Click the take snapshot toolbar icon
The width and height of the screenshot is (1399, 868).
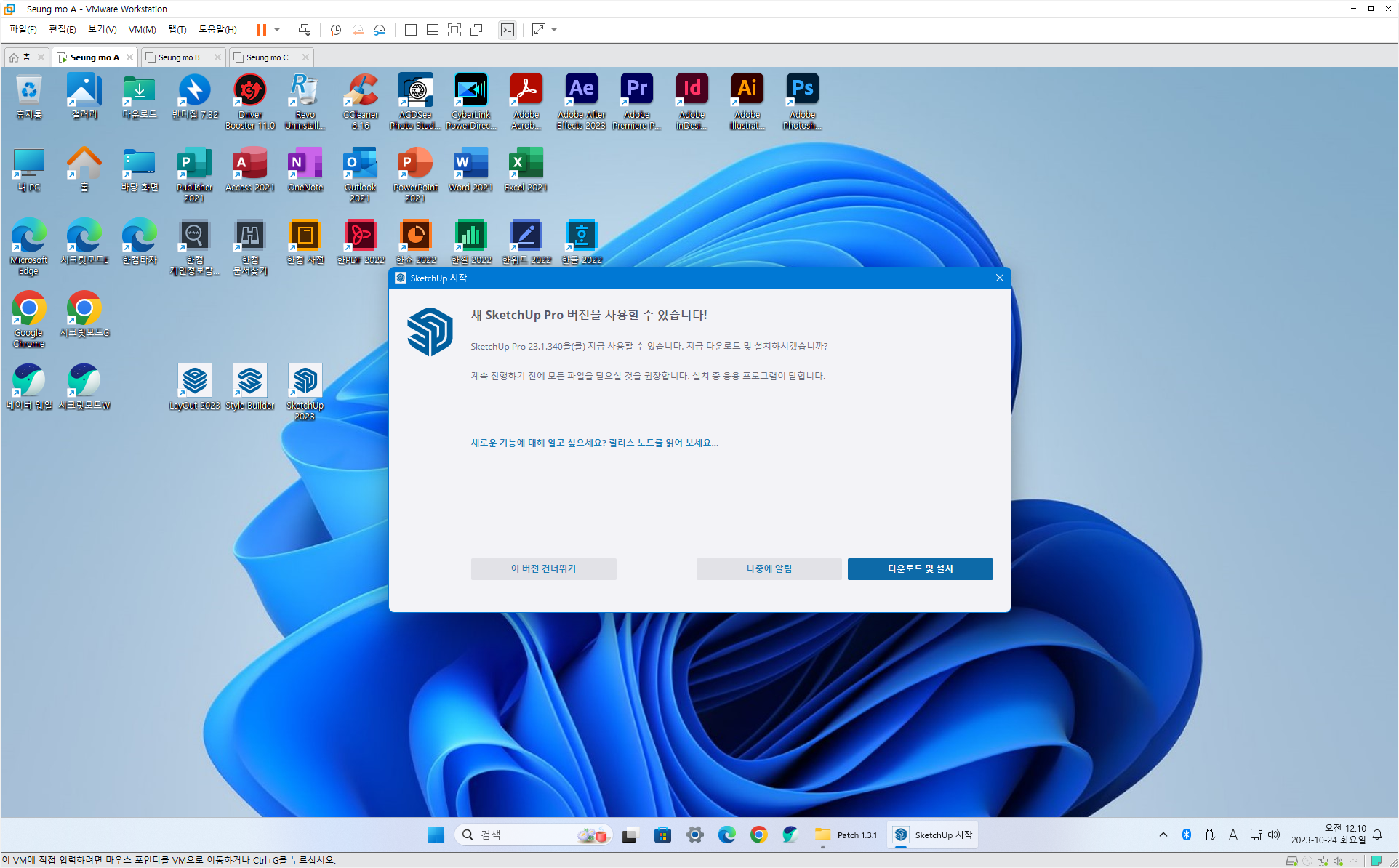[x=335, y=30]
